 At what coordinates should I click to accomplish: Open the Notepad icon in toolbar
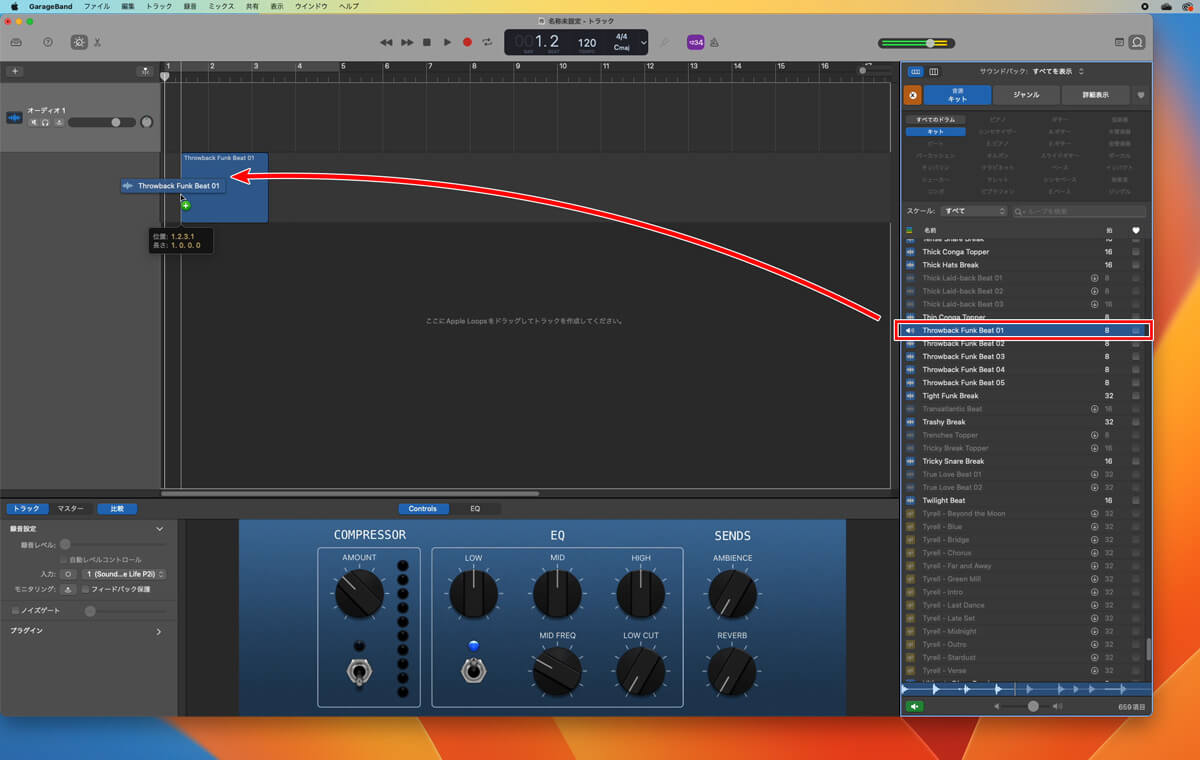(1119, 42)
